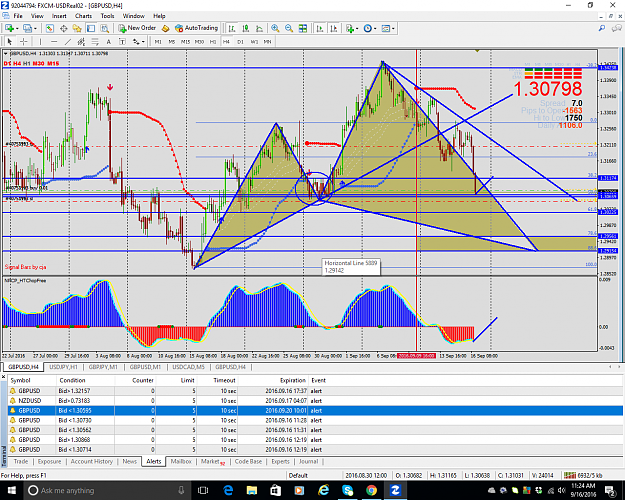Switch to M1 timeframe
625x500 pixels.
coord(158,41)
